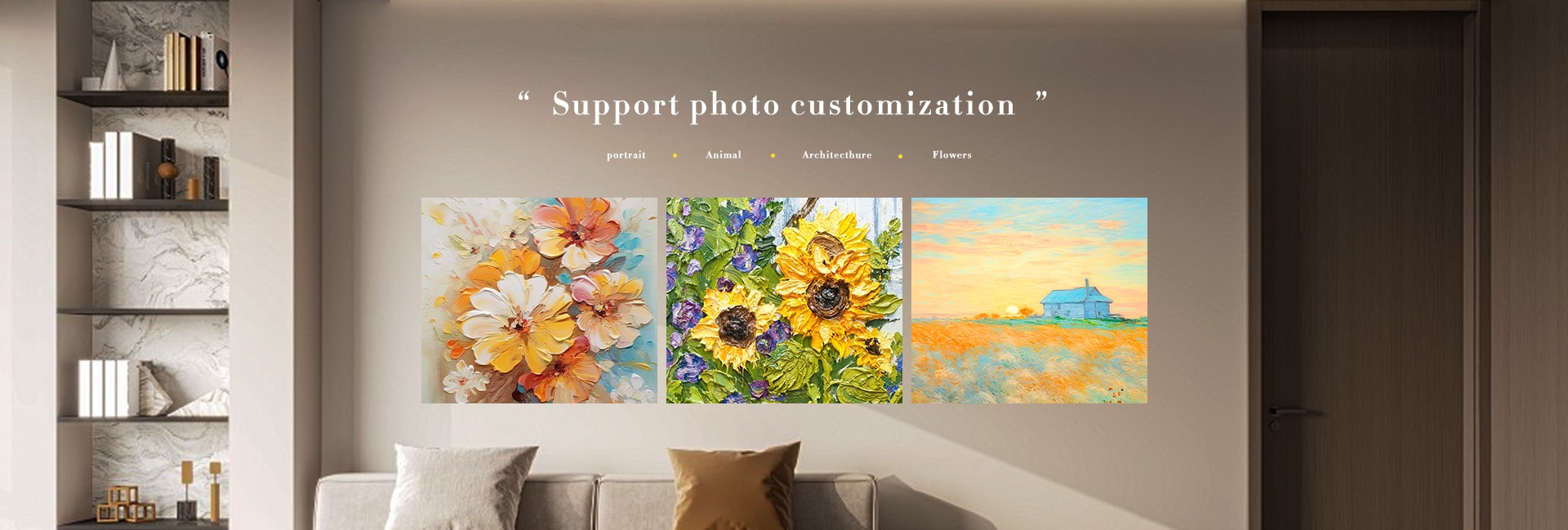
Task: Click yellow dot before Flowers label
Action: [x=900, y=155]
